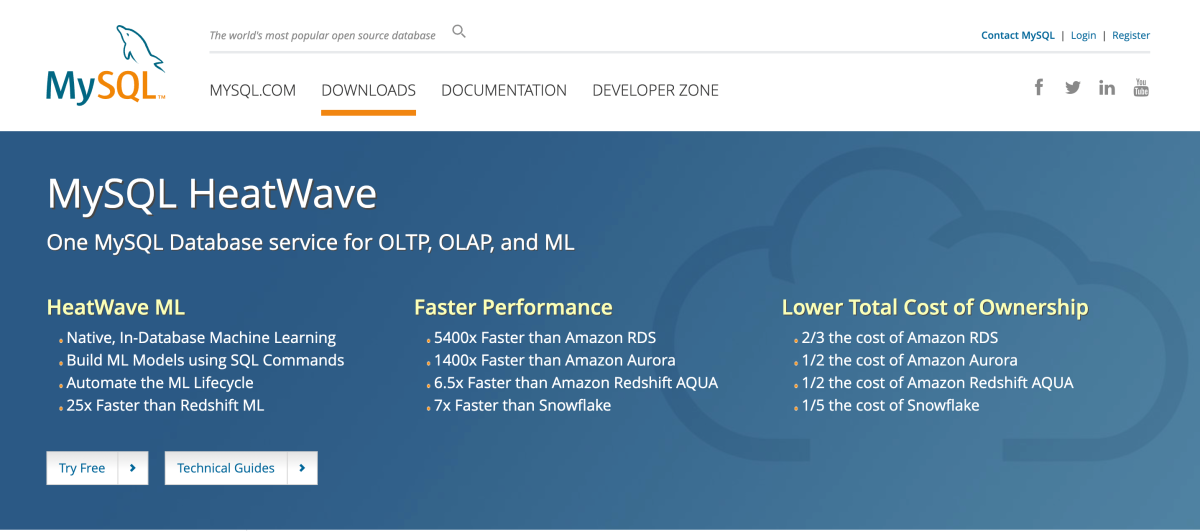Click the Register link
Screen dimensions: 1200x531
[1131, 35]
